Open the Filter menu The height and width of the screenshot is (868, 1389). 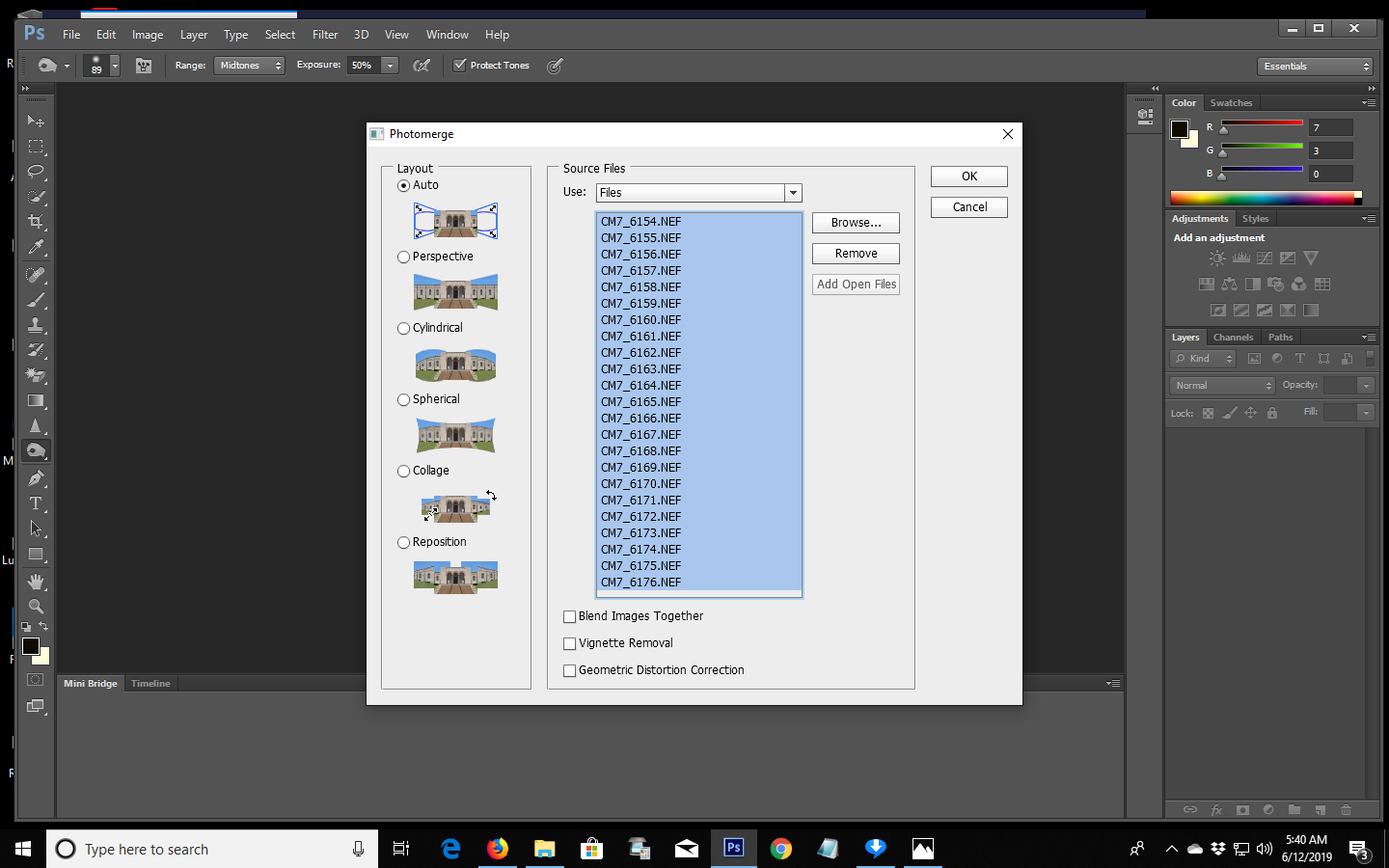(x=324, y=34)
